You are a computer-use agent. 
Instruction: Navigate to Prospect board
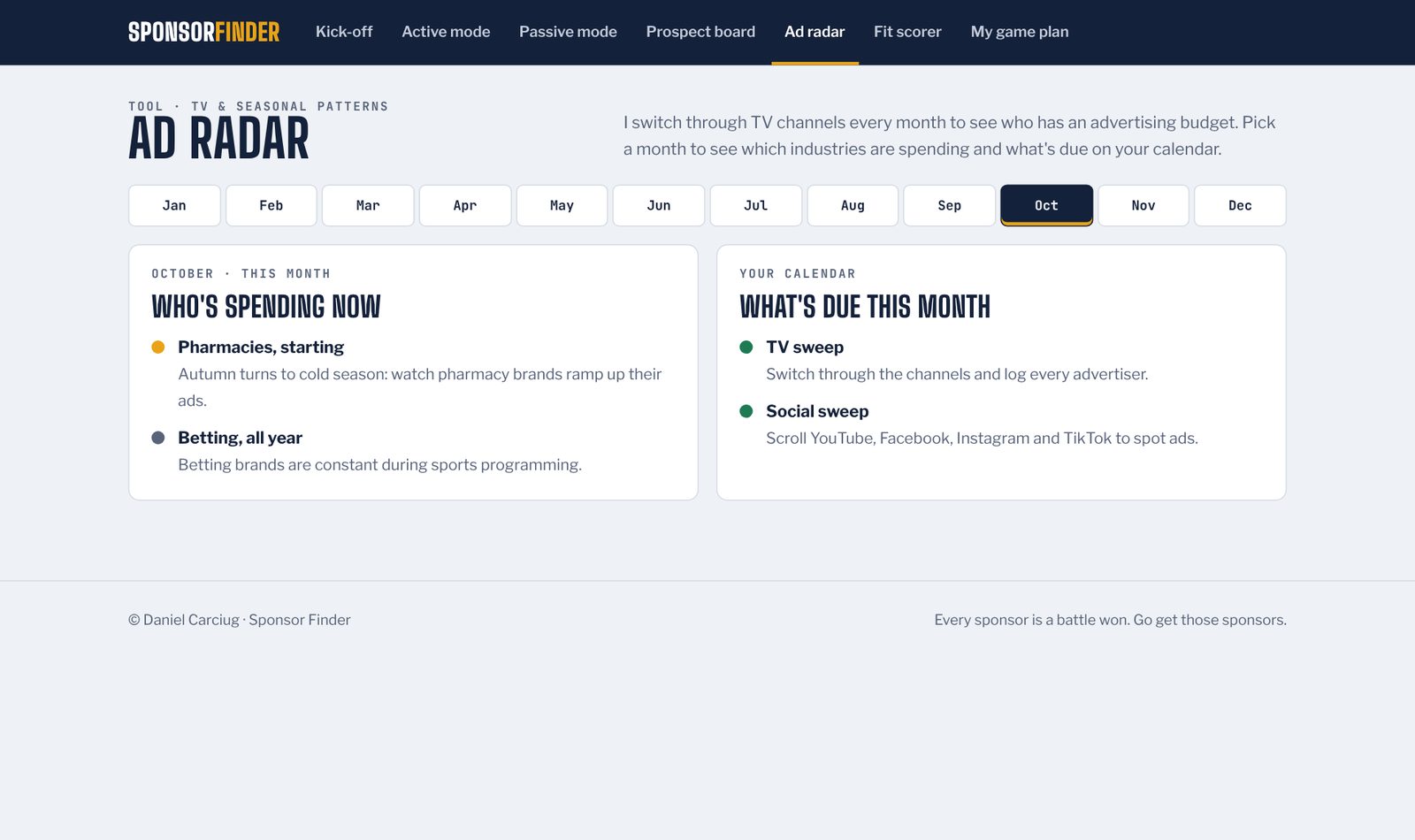(700, 32)
